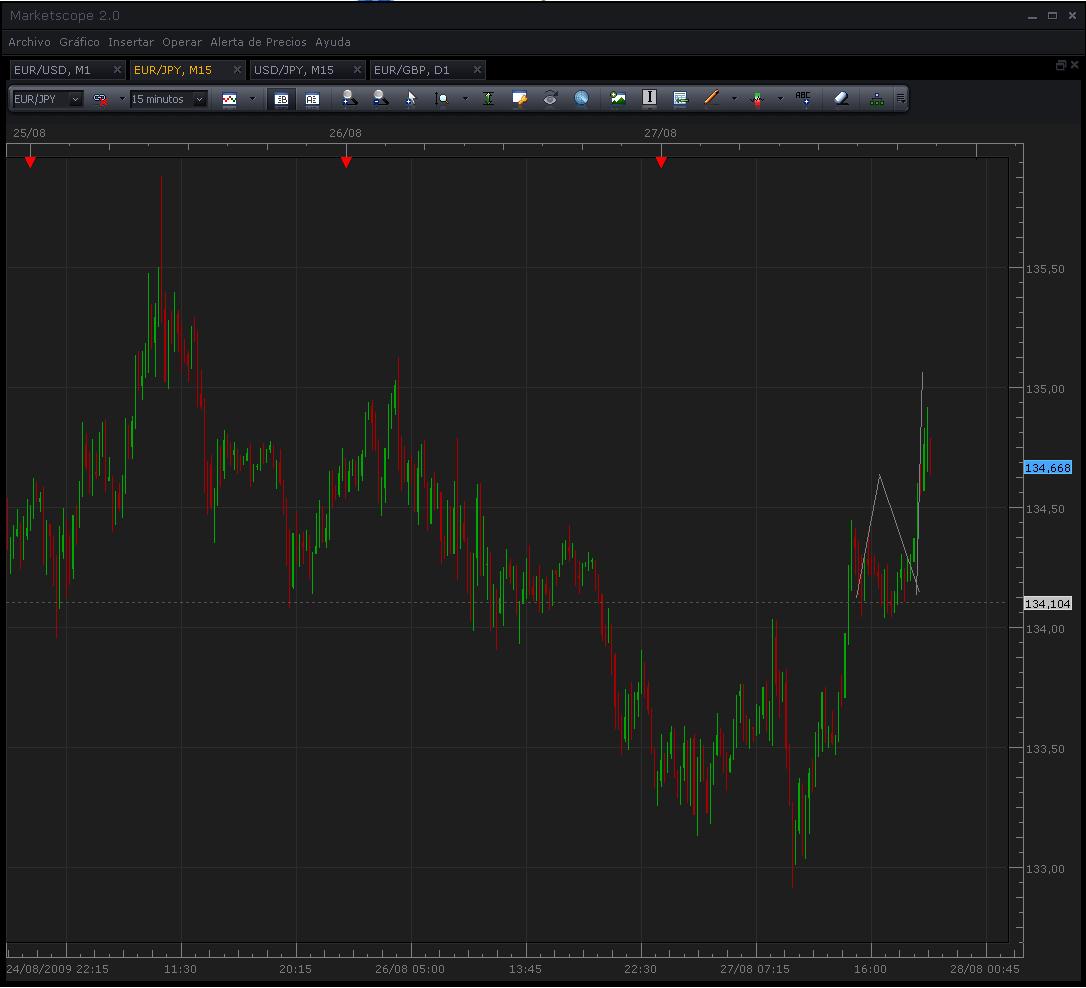Screen dimensions: 1086x988
Task: Select the cursor pointer tool
Action: coord(410,98)
